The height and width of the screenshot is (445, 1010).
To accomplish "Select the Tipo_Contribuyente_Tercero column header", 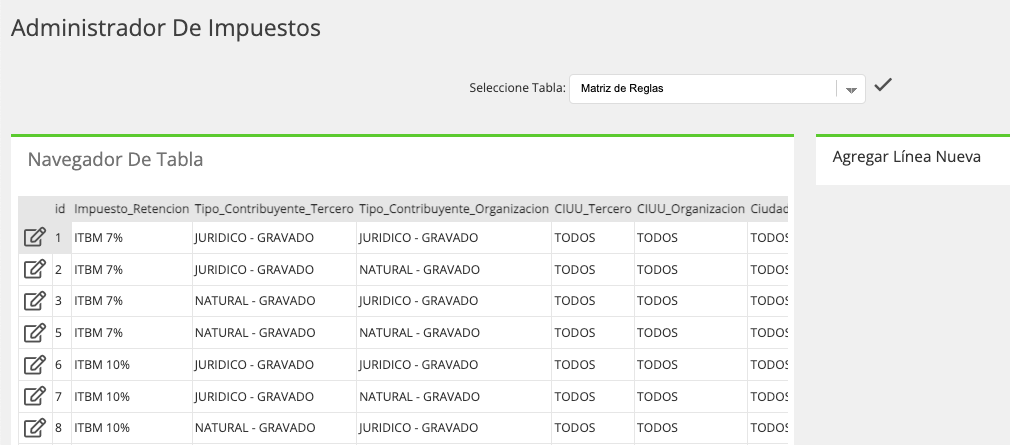I will point(274,209).
